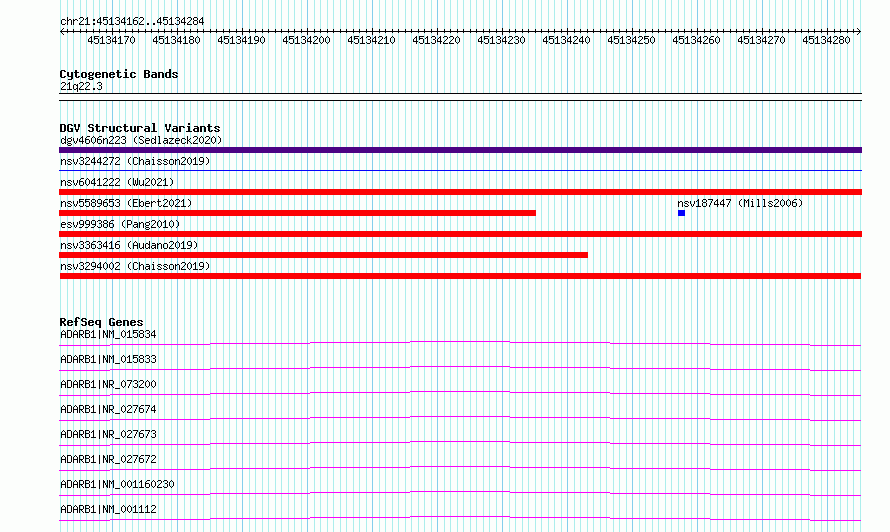The width and height of the screenshot is (890, 532).
Task: Click ruler position 45134210
Action: coord(371,40)
